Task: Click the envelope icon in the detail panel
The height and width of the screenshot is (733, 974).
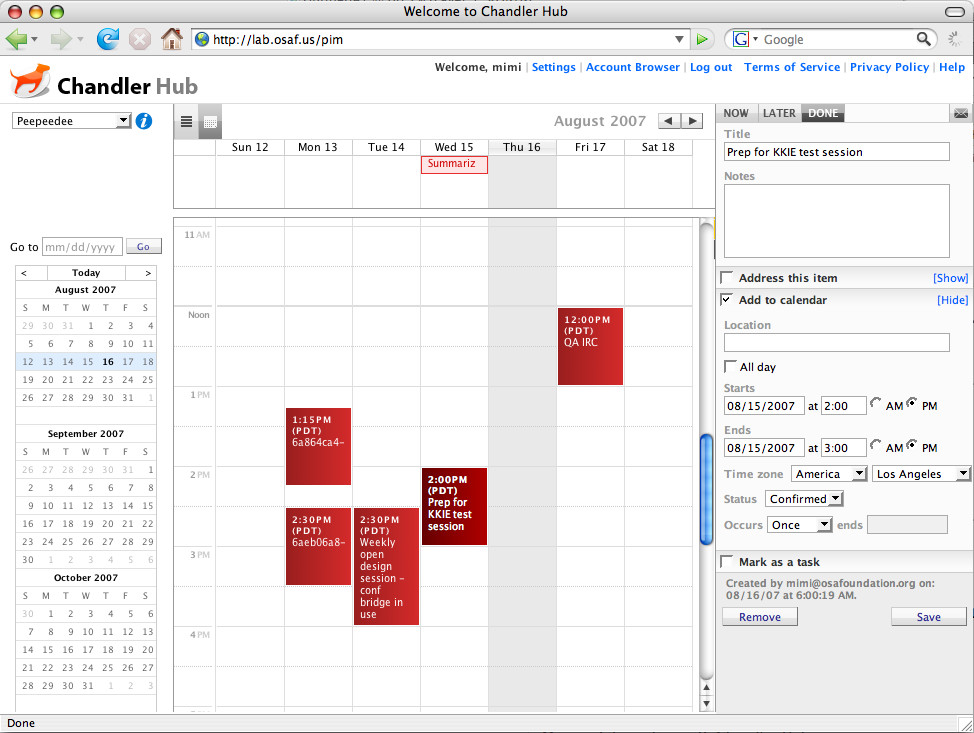Action: (960, 113)
